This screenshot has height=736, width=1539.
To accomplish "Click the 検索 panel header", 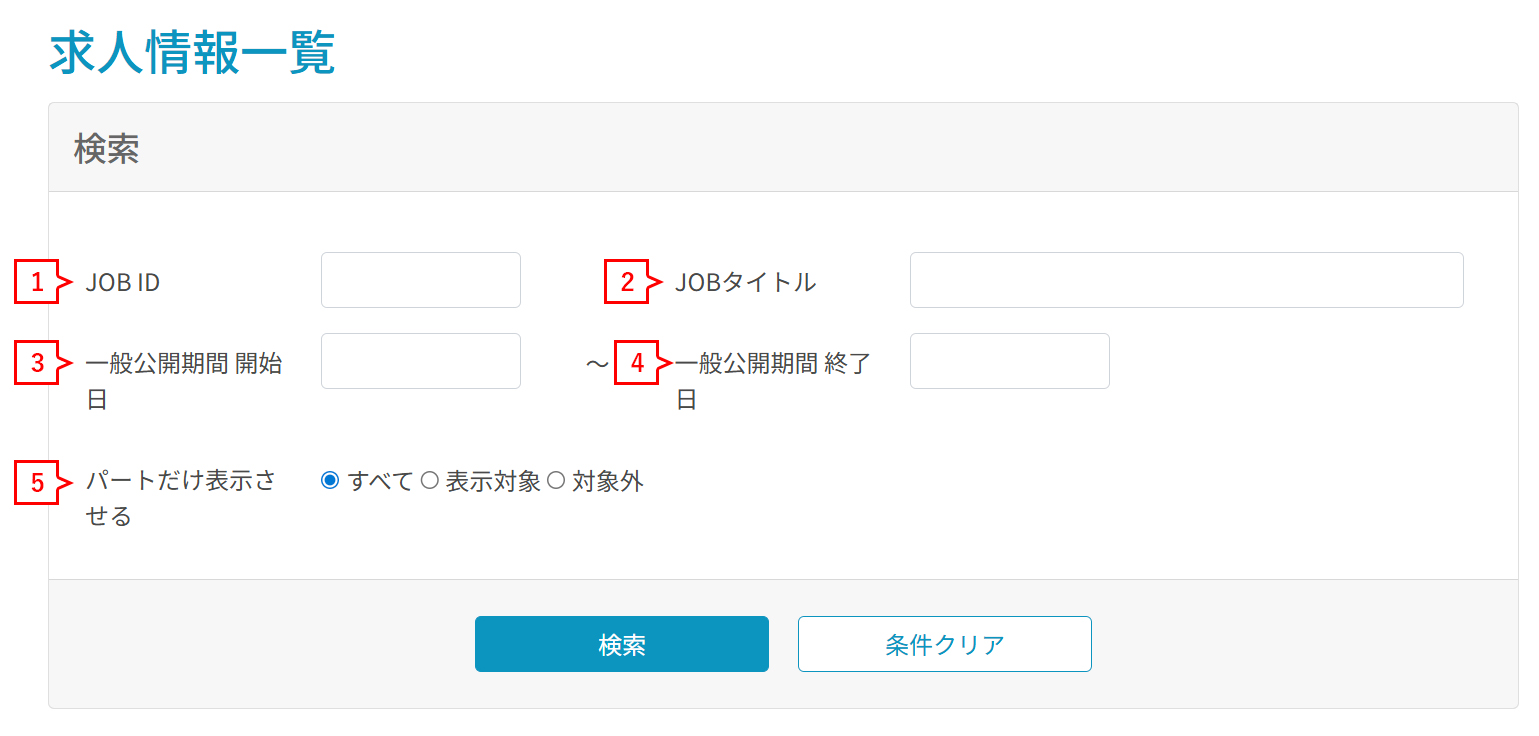I will [x=783, y=148].
